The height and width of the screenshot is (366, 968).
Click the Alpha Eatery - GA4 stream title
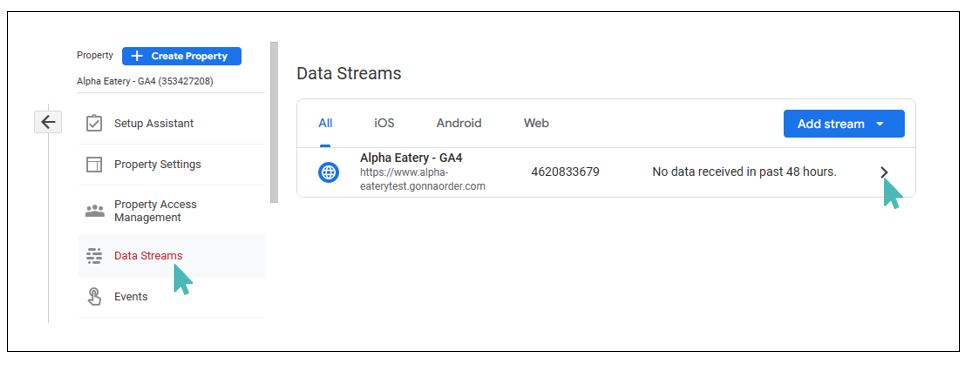(x=411, y=158)
